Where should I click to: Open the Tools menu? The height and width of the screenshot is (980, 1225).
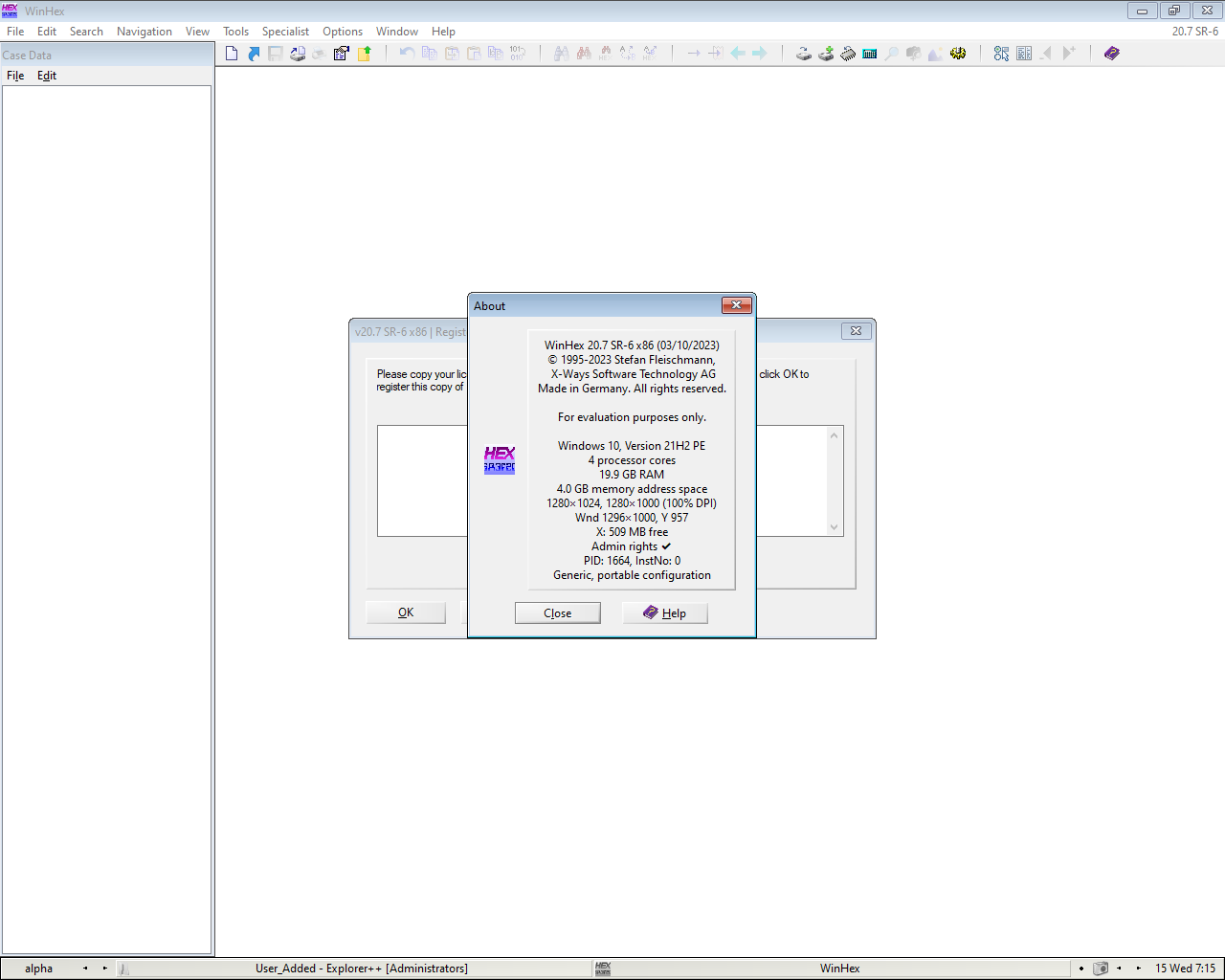tap(235, 32)
